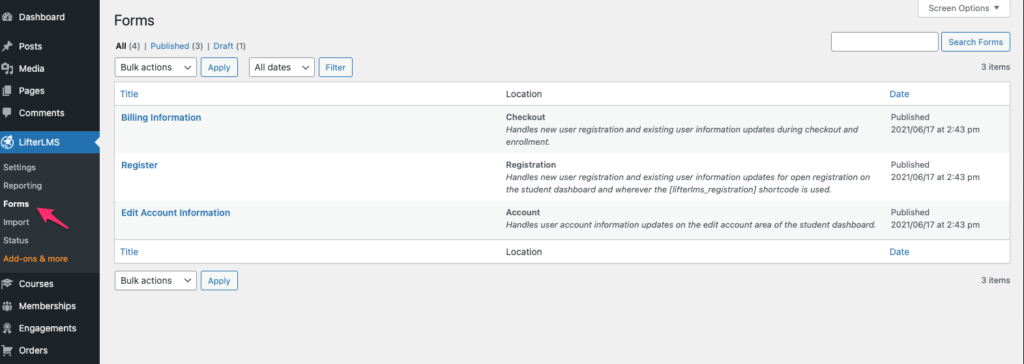Click the Courses graduation cap icon

click(x=7, y=284)
